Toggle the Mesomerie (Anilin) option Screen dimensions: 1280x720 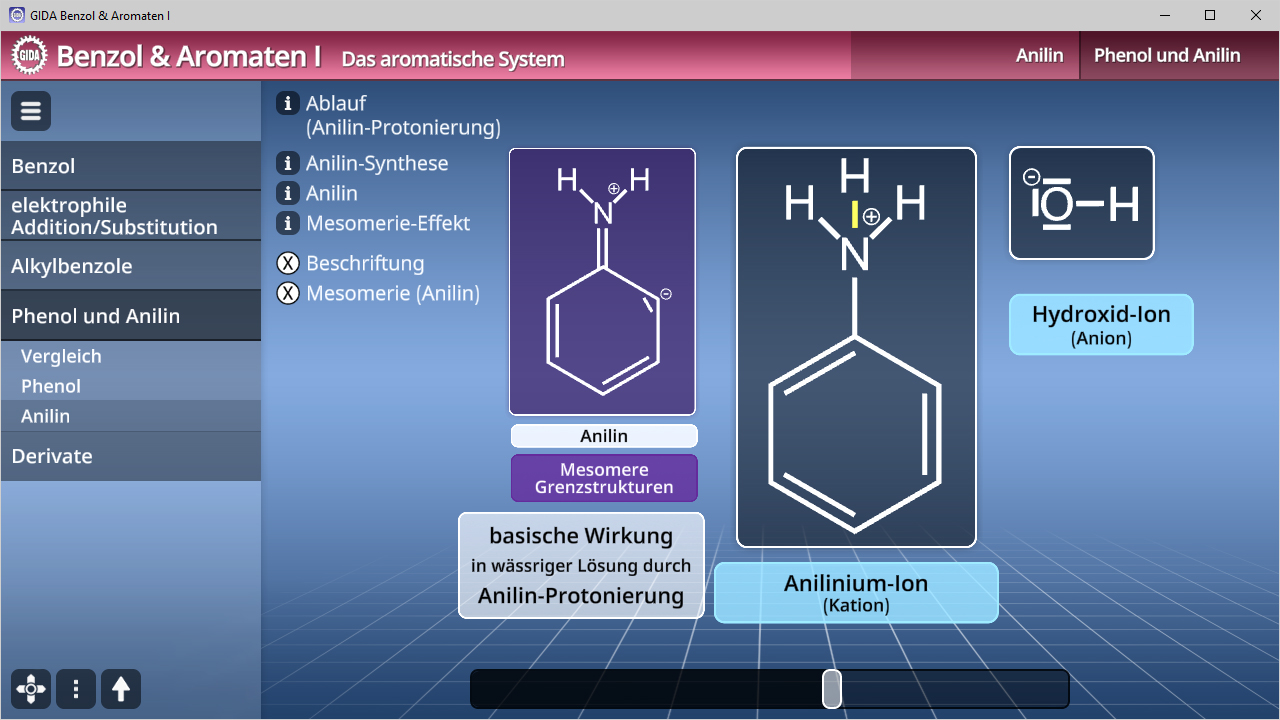(288, 293)
